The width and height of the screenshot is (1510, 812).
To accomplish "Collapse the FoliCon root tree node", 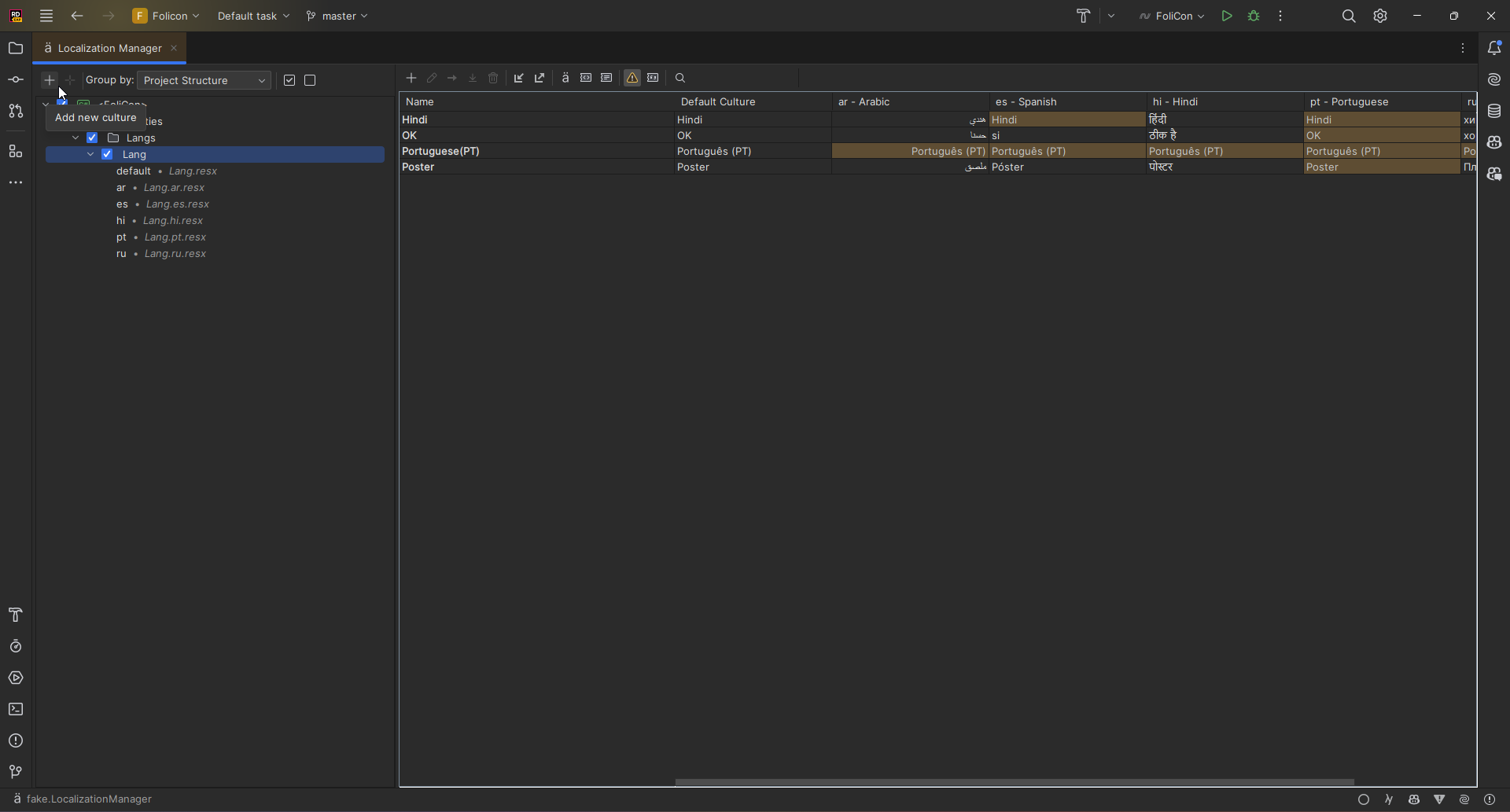I will (46, 103).
